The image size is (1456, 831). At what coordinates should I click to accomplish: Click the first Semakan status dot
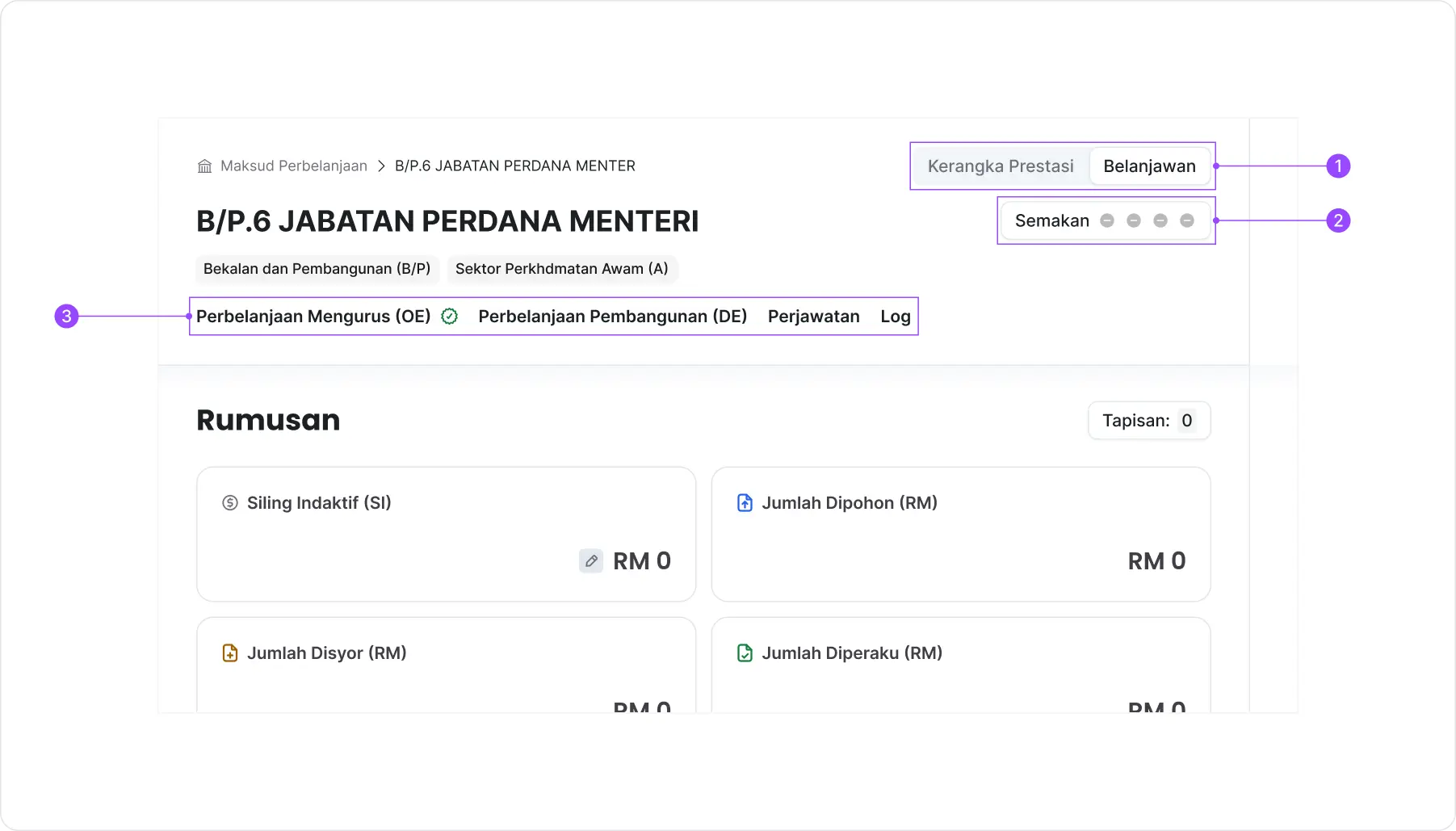1107,221
